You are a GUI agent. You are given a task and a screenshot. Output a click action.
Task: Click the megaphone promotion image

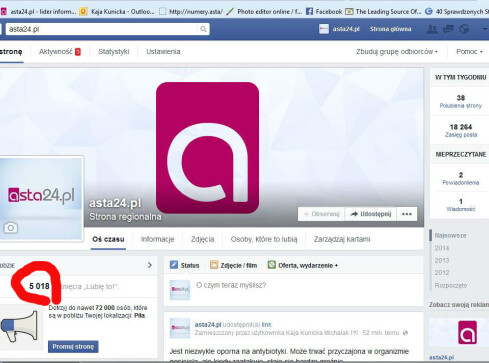tap(20, 327)
